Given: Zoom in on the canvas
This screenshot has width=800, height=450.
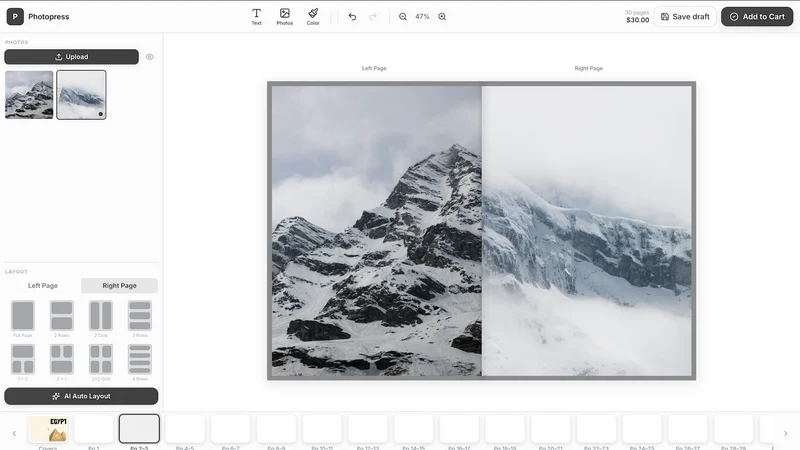Looking at the screenshot, I should coord(442,17).
